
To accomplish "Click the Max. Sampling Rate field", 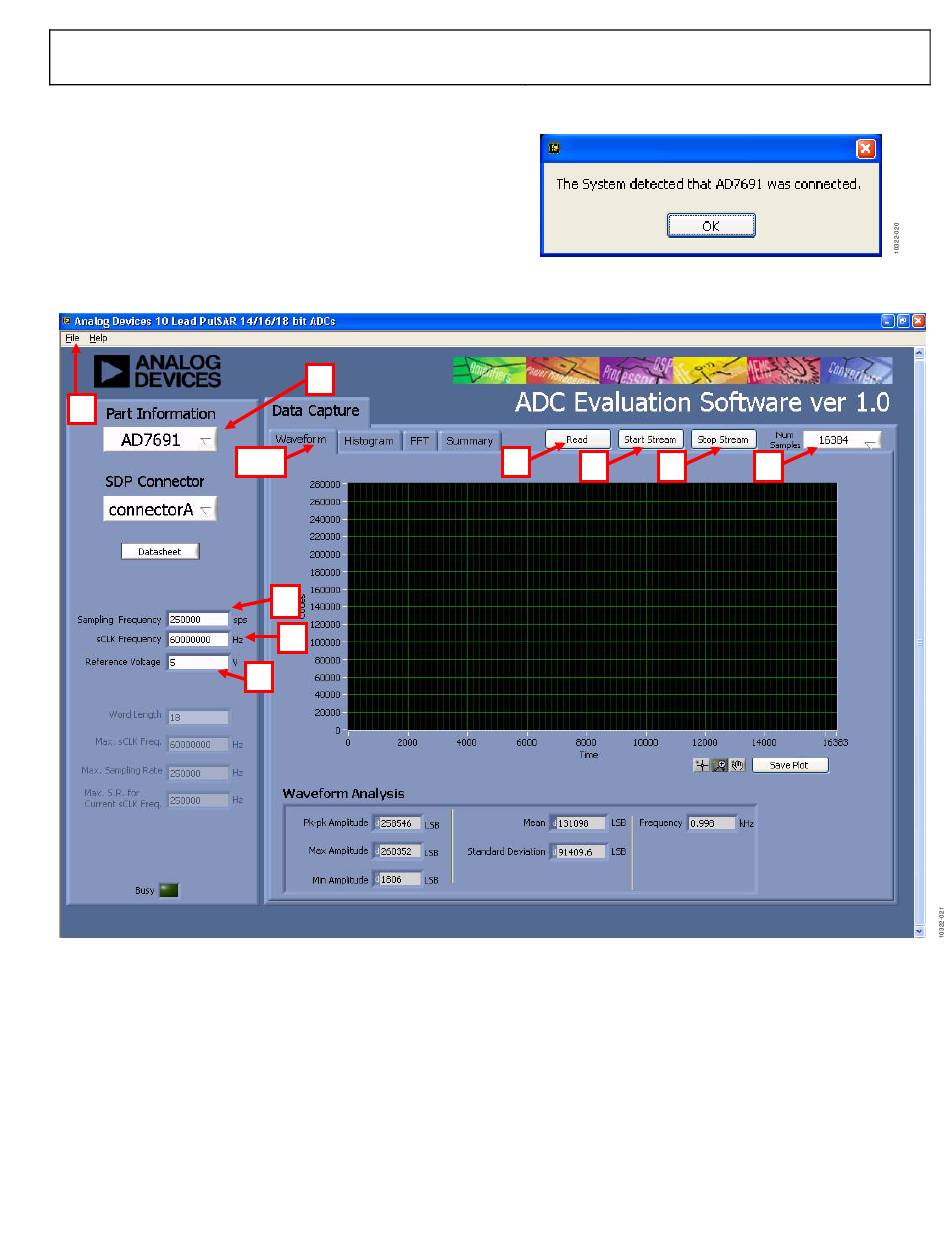I will [x=198, y=773].
